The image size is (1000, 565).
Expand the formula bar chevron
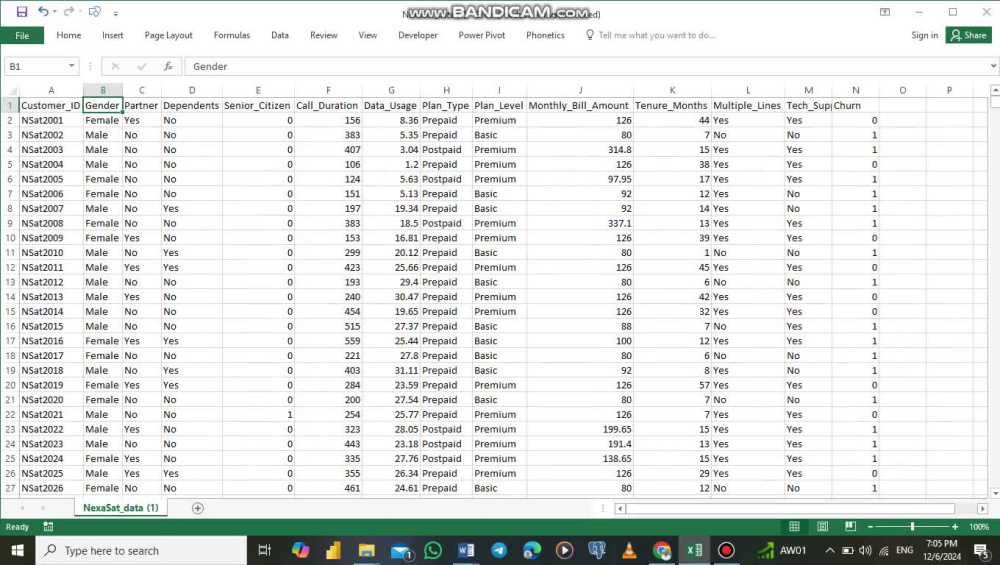pyautogui.click(x=993, y=66)
